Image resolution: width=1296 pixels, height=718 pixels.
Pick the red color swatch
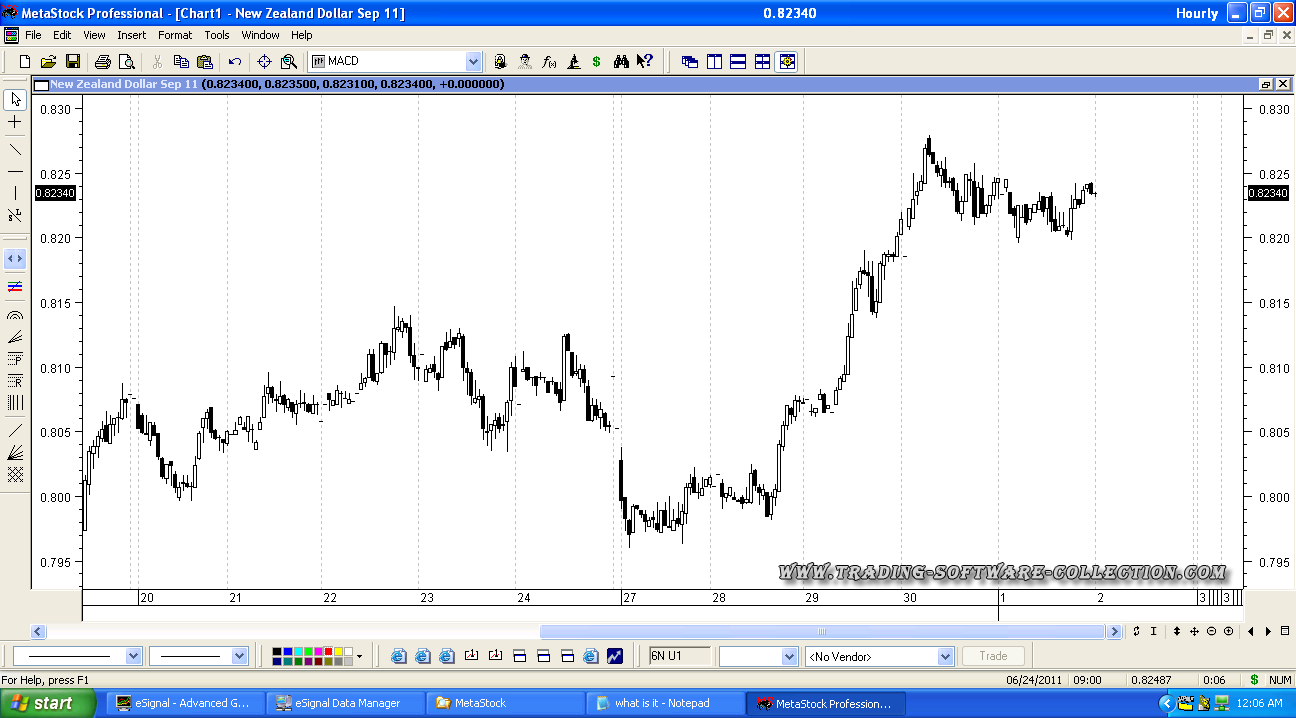327,652
